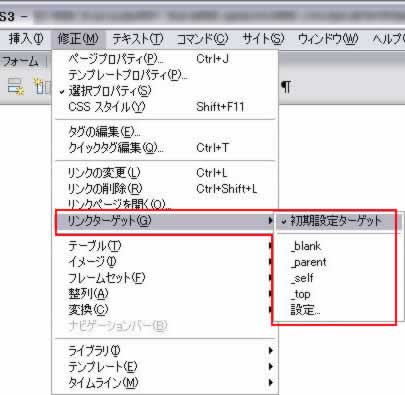
Task: Expand the フレームセット(F) submenu
Action: (x=165, y=278)
